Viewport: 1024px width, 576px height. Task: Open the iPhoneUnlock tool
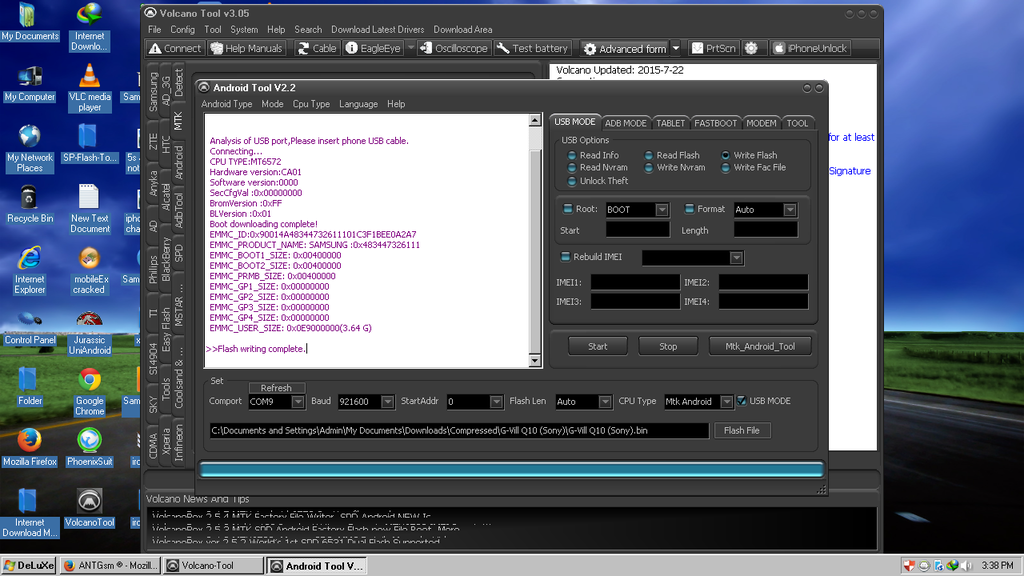(x=809, y=48)
